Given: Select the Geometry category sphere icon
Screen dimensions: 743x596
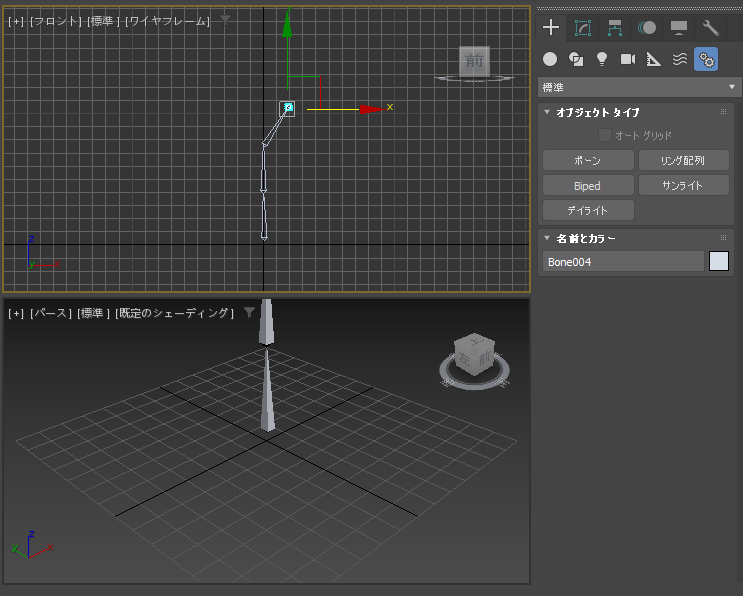Looking at the screenshot, I should [x=550, y=59].
